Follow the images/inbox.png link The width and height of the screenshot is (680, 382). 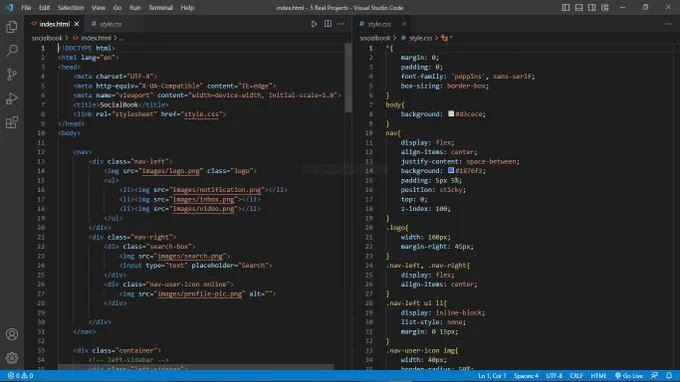coord(204,199)
